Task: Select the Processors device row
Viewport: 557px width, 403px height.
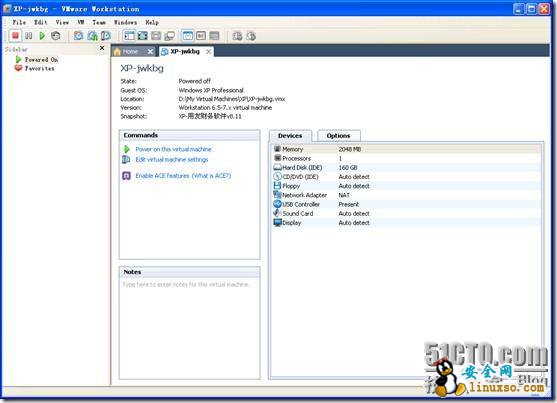Action: coord(407,158)
